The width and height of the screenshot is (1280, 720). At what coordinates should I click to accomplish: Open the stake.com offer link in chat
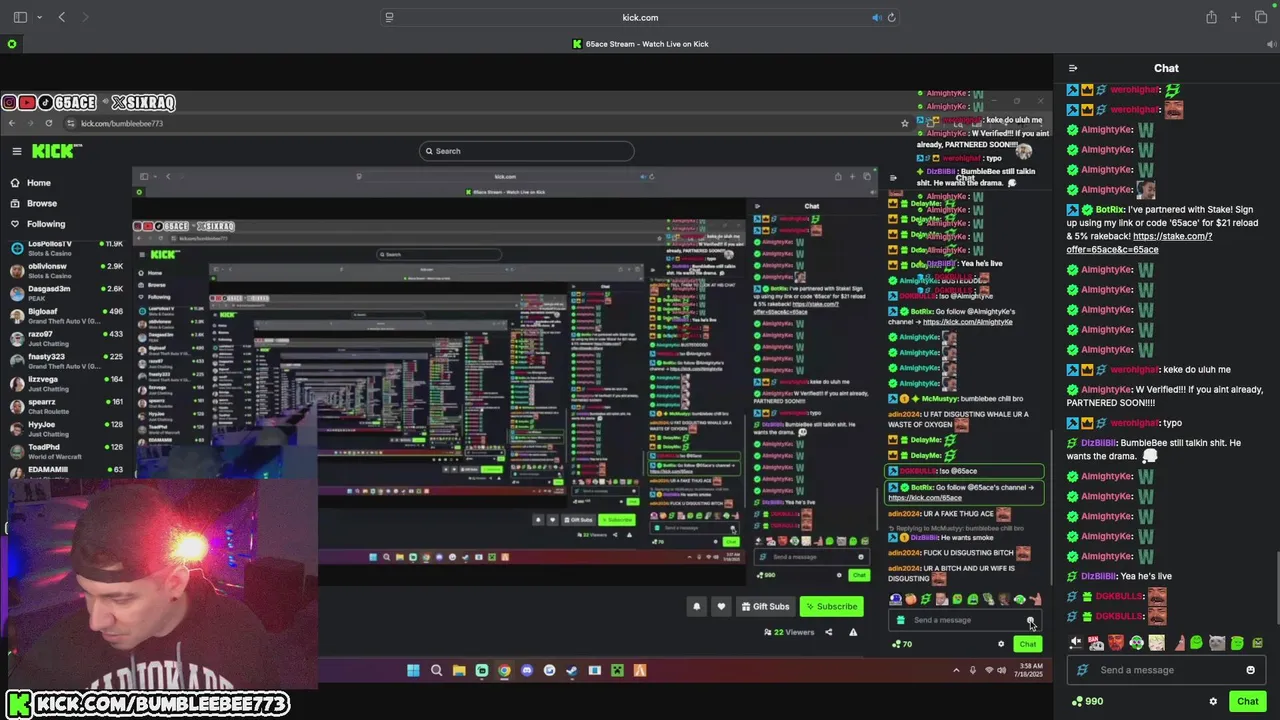[x=1138, y=243]
